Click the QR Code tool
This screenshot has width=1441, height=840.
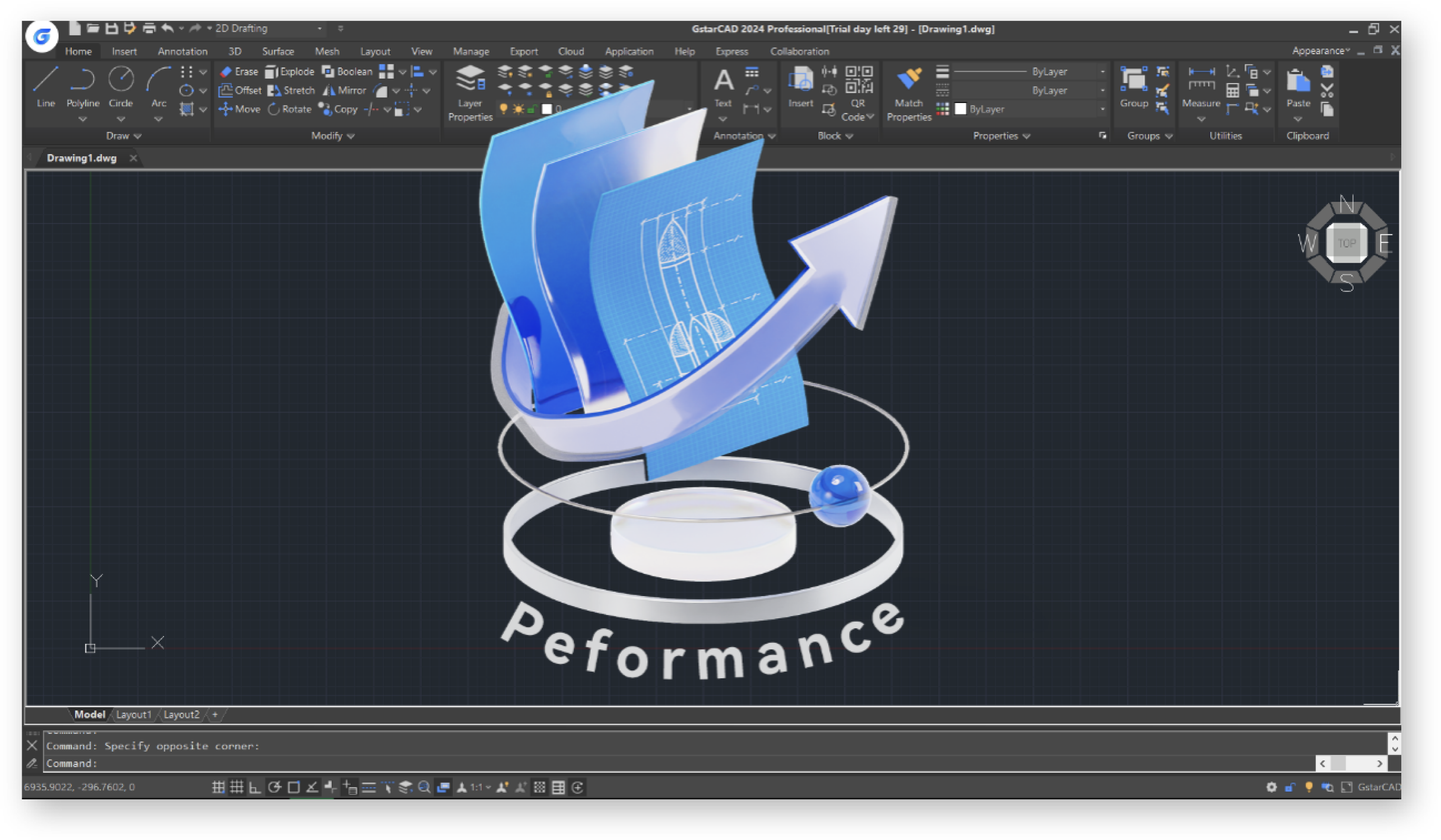click(x=858, y=93)
